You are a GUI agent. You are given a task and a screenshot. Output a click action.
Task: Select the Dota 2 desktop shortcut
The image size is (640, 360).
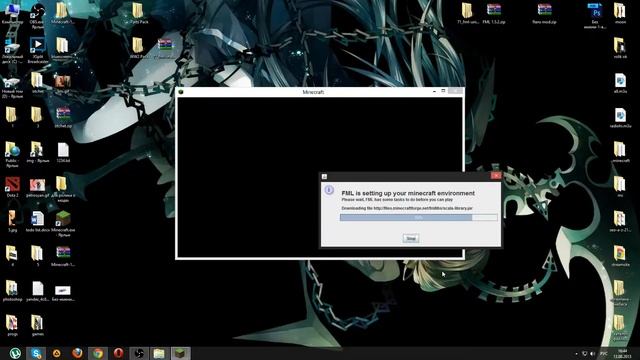(12, 187)
